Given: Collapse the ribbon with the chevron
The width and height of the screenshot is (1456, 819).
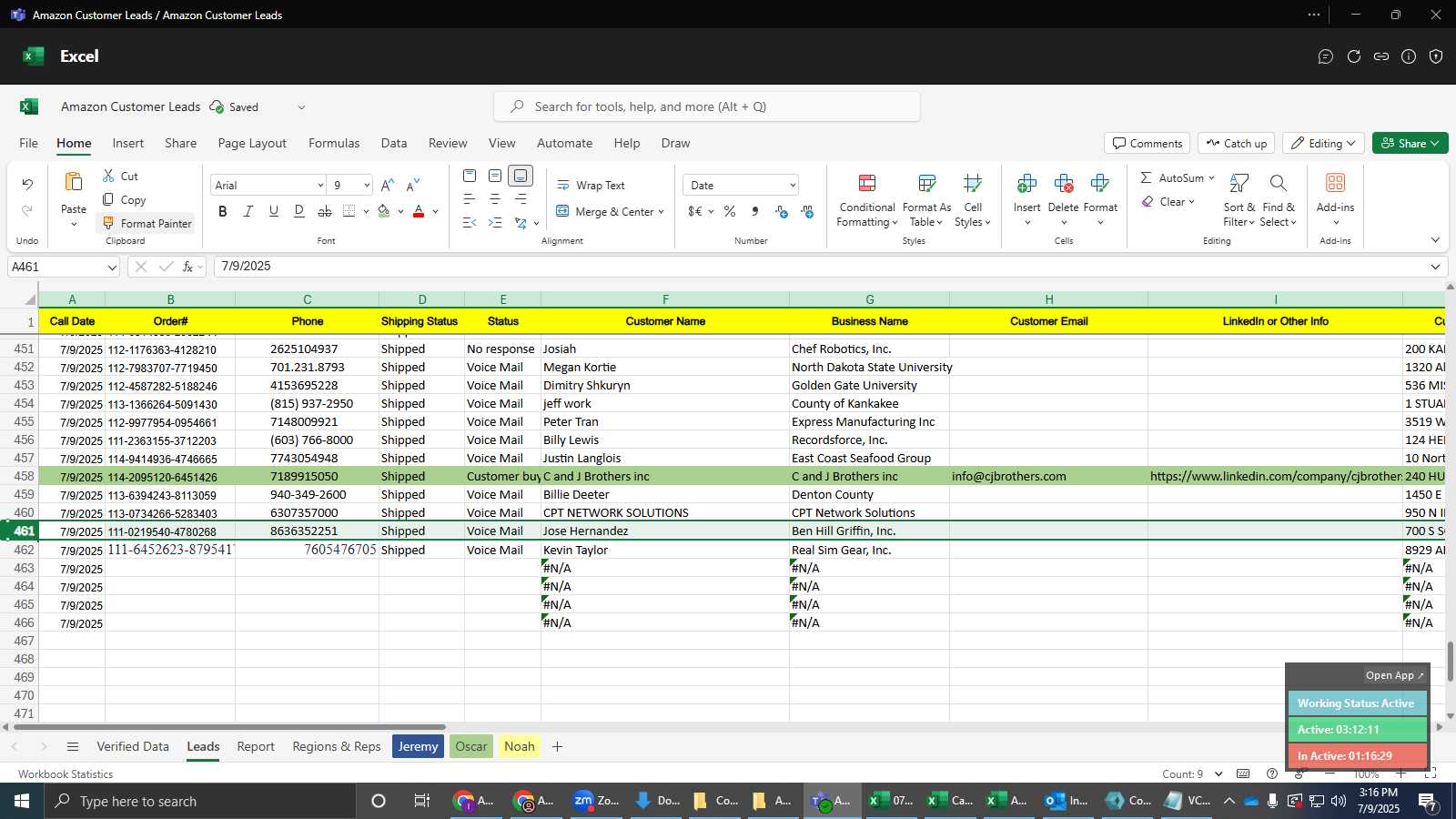Looking at the screenshot, I should click(x=1435, y=240).
